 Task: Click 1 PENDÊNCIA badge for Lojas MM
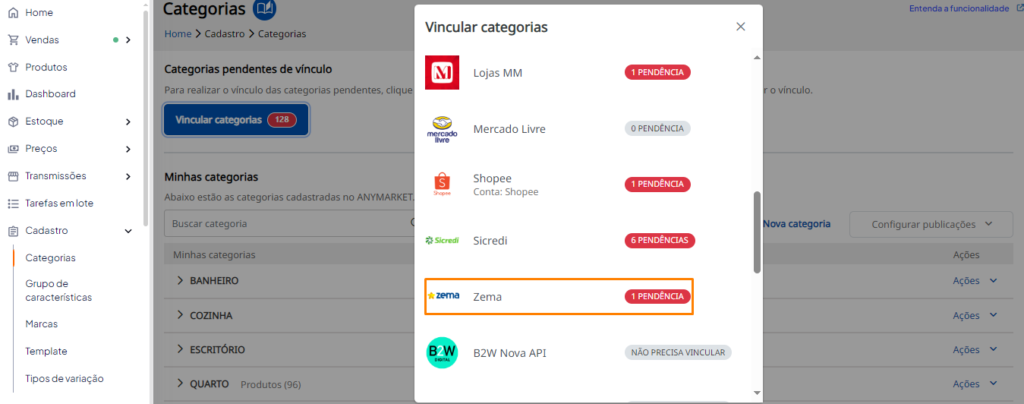[x=657, y=72]
